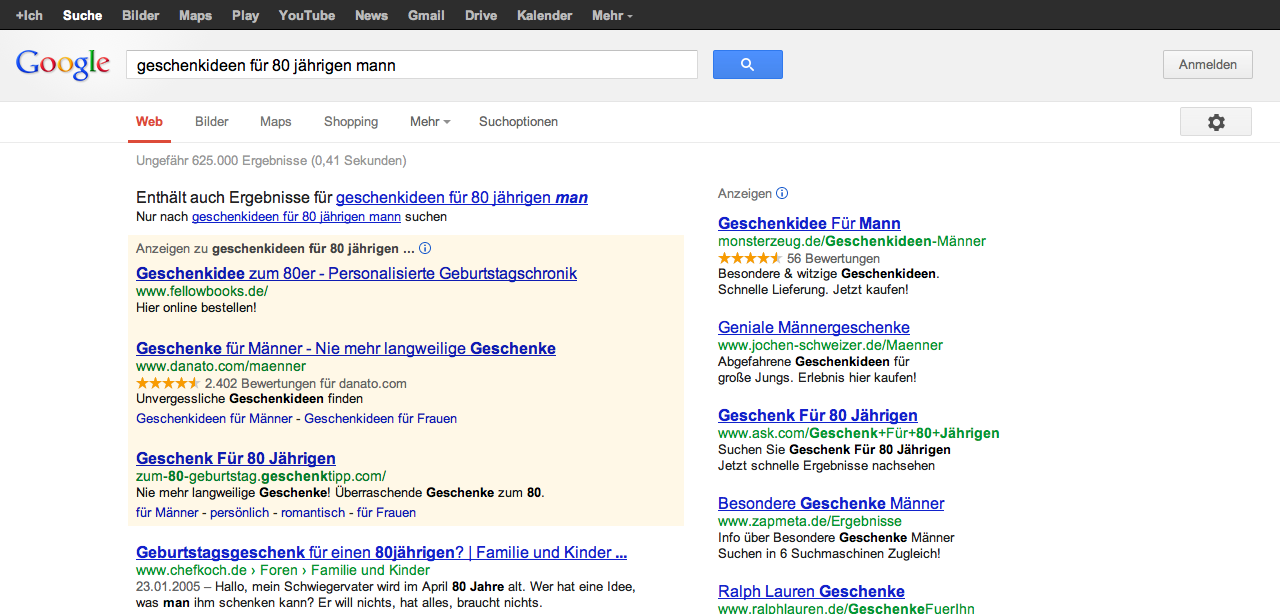Switch to the Bilder results tab

[212, 122]
